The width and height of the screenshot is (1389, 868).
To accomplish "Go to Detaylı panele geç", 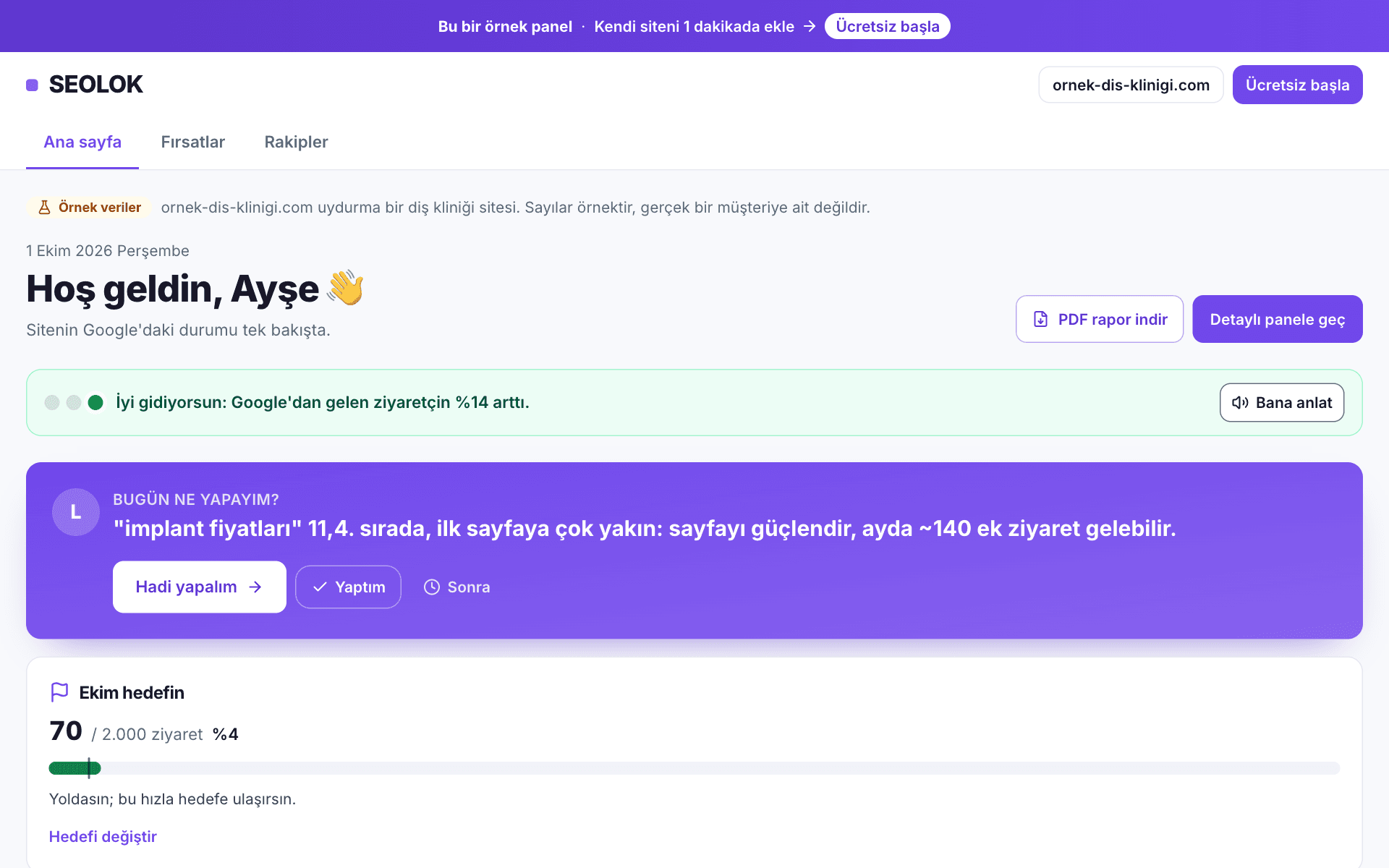I will (x=1278, y=319).
